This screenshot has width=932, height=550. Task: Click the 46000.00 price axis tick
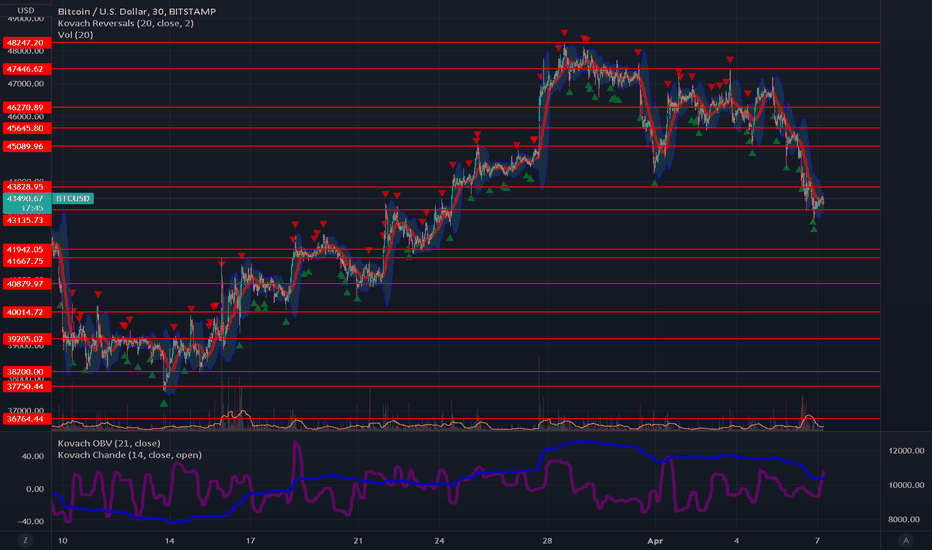(26, 117)
